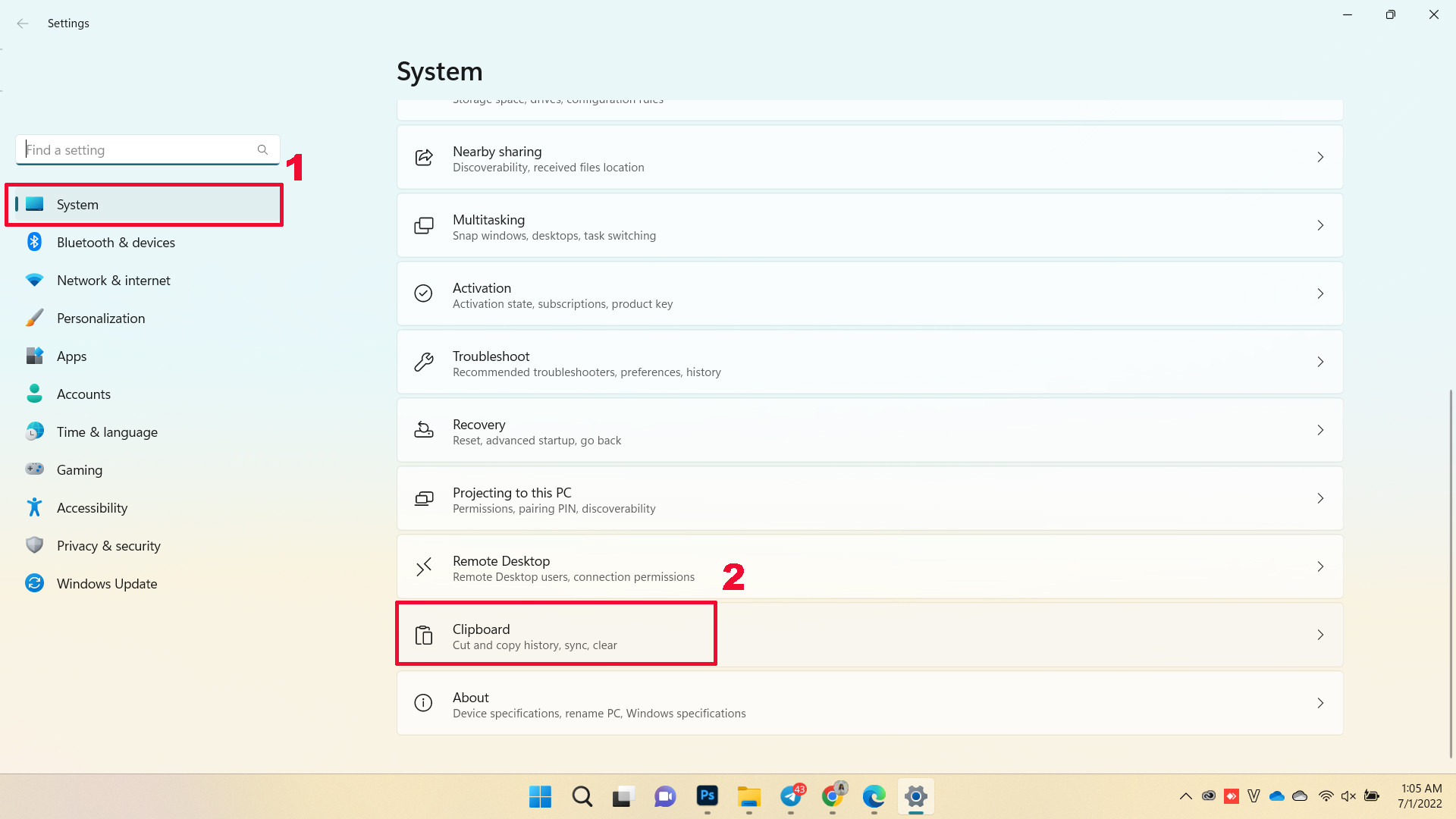Click the Network wifi icon in sidebar
Screen dimensions: 1456x819
34,280
